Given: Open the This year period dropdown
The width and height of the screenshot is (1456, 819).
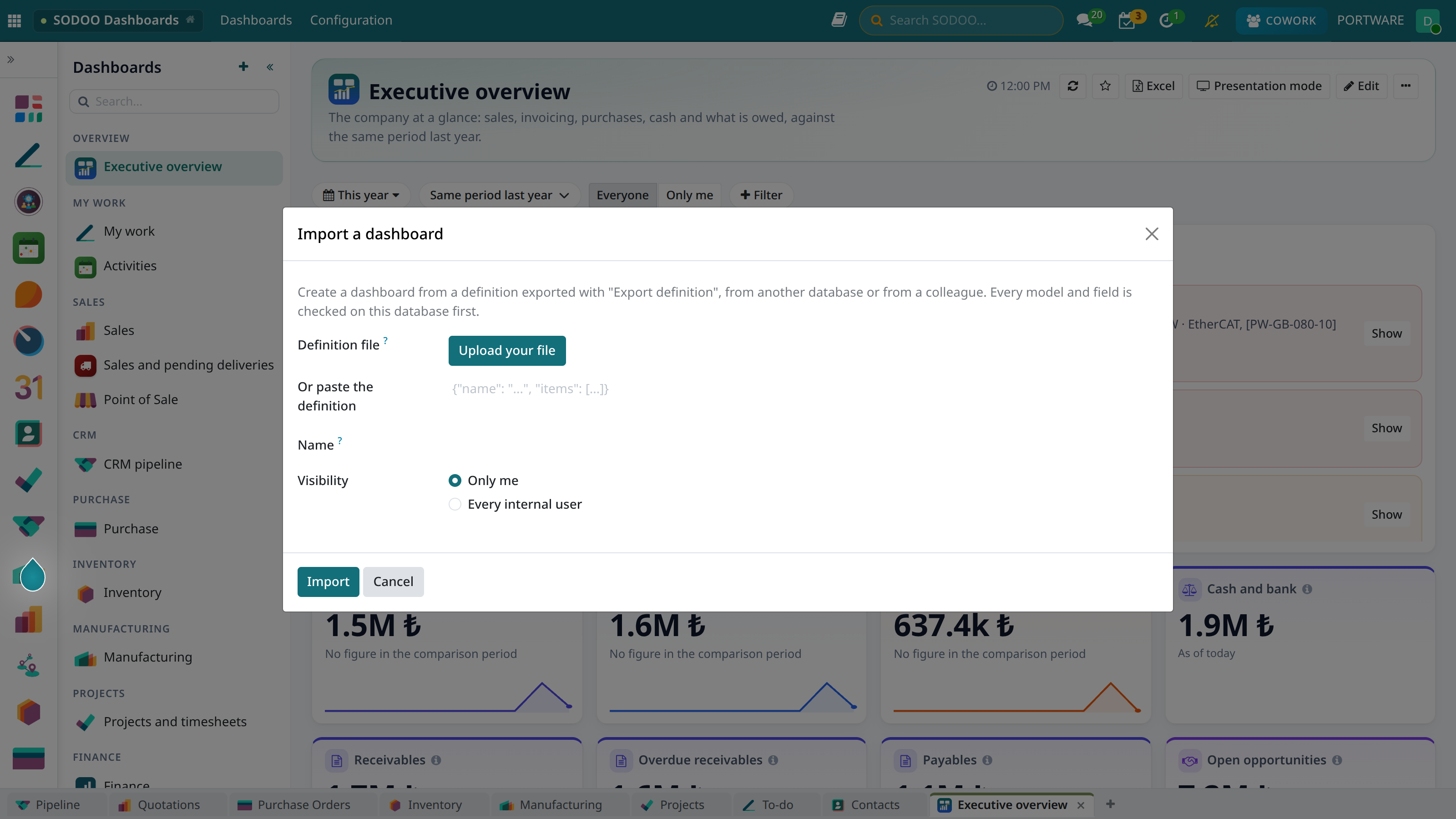Looking at the screenshot, I should 361,195.
